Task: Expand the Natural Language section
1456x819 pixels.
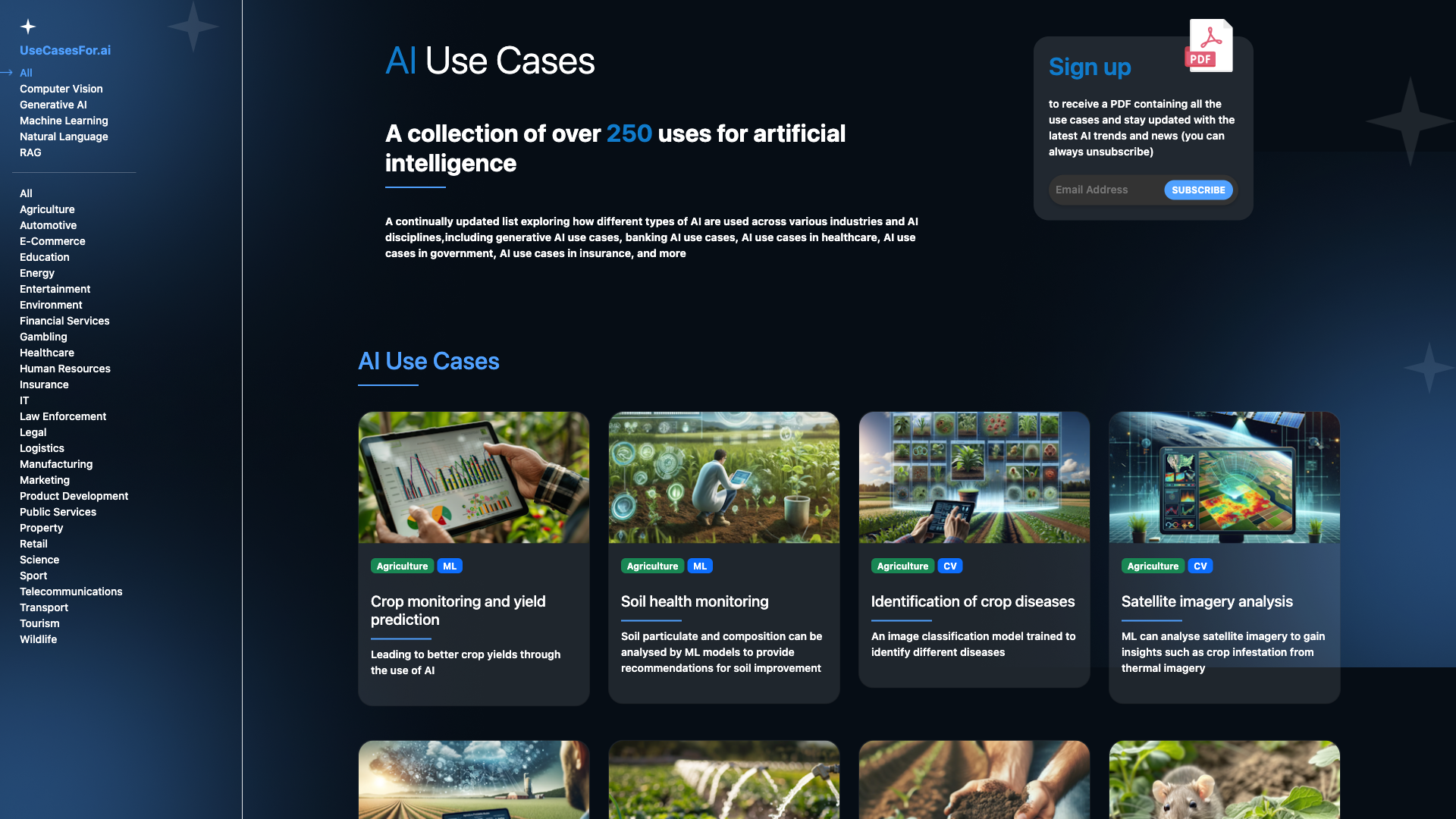Action: [63, 136]
